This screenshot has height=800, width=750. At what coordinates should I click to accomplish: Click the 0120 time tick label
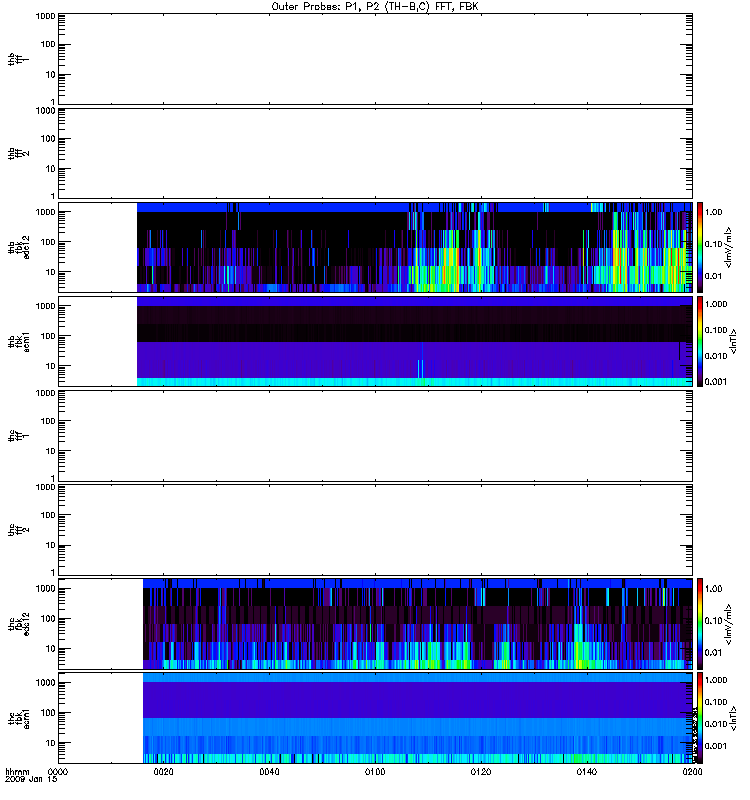coord(481,771)
